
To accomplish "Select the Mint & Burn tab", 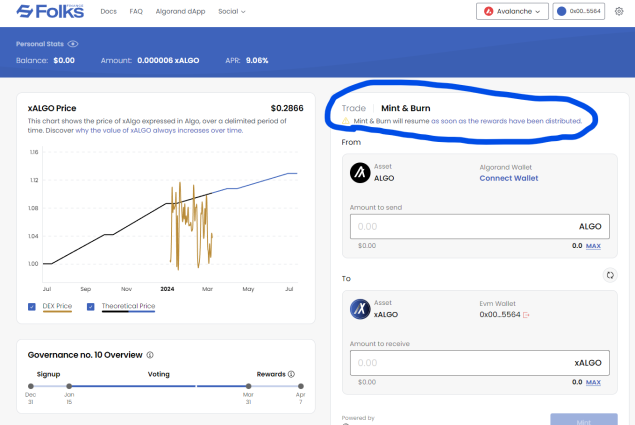I will pos(406,108).
